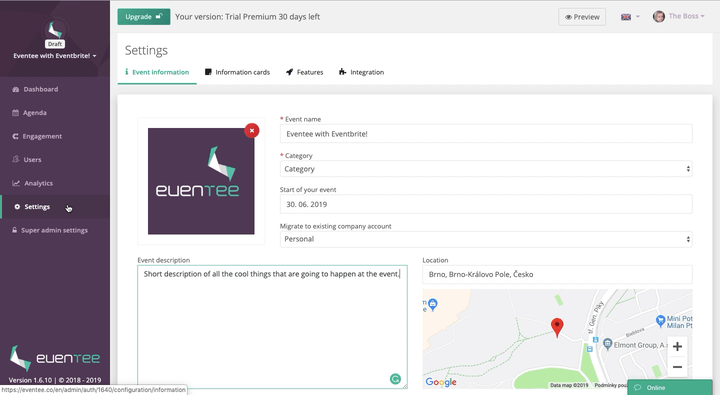Click 'Your version: Trial Premium 30 days left' text

point(248,17)
